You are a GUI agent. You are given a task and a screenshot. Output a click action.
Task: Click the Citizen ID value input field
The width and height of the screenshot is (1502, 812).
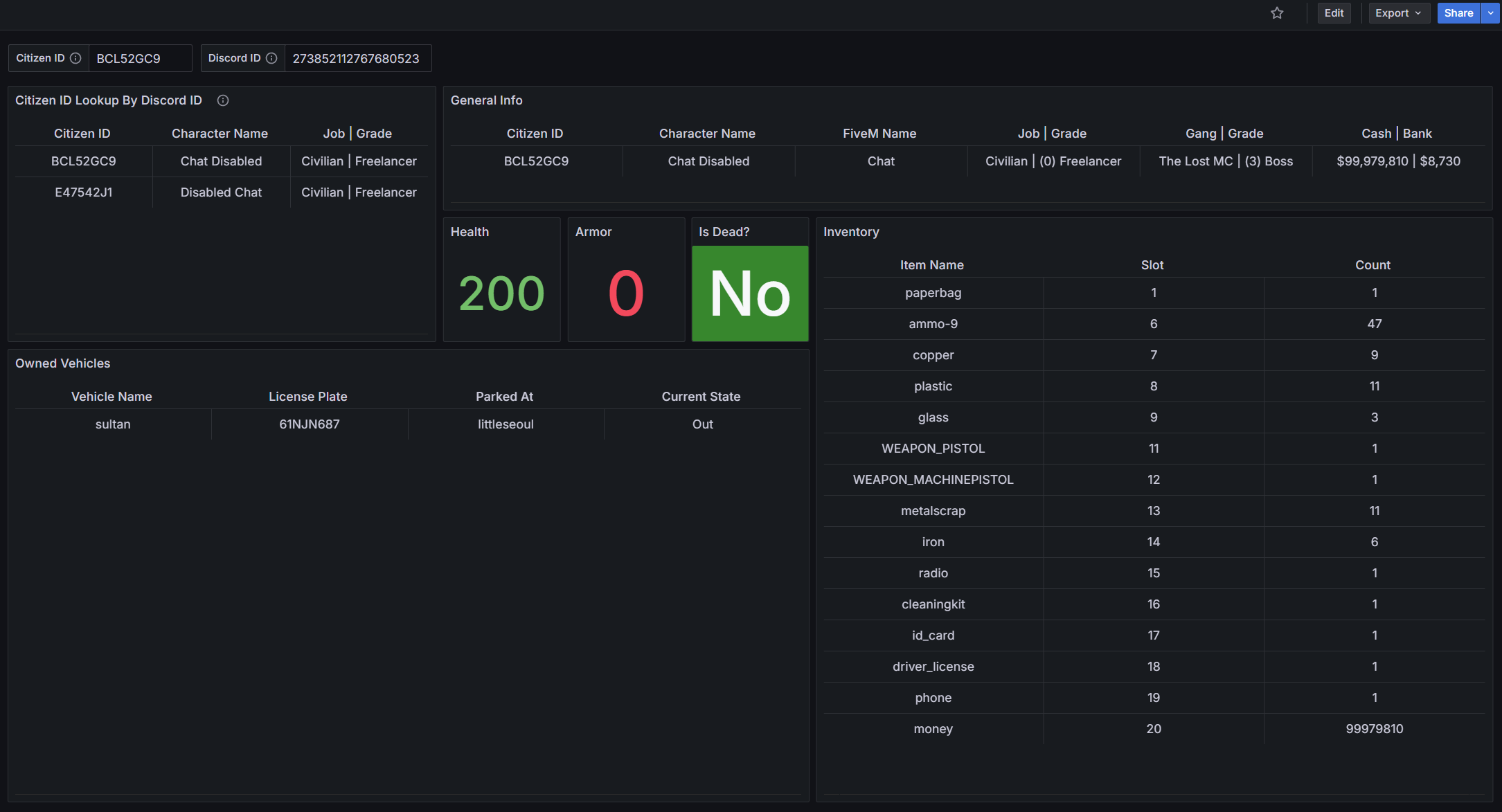point(140,58)
